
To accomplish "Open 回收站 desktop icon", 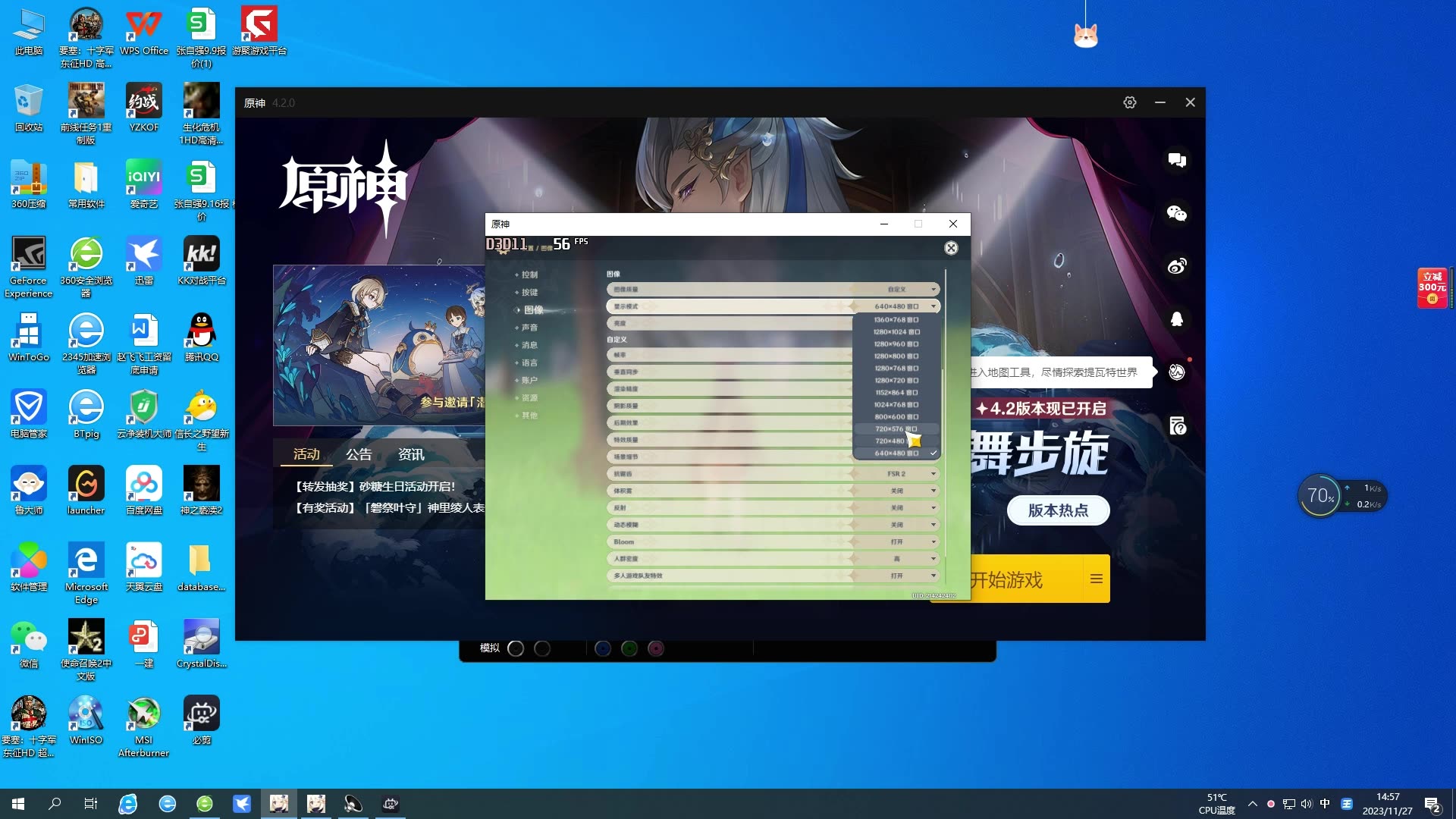I will tap(29, 108).
